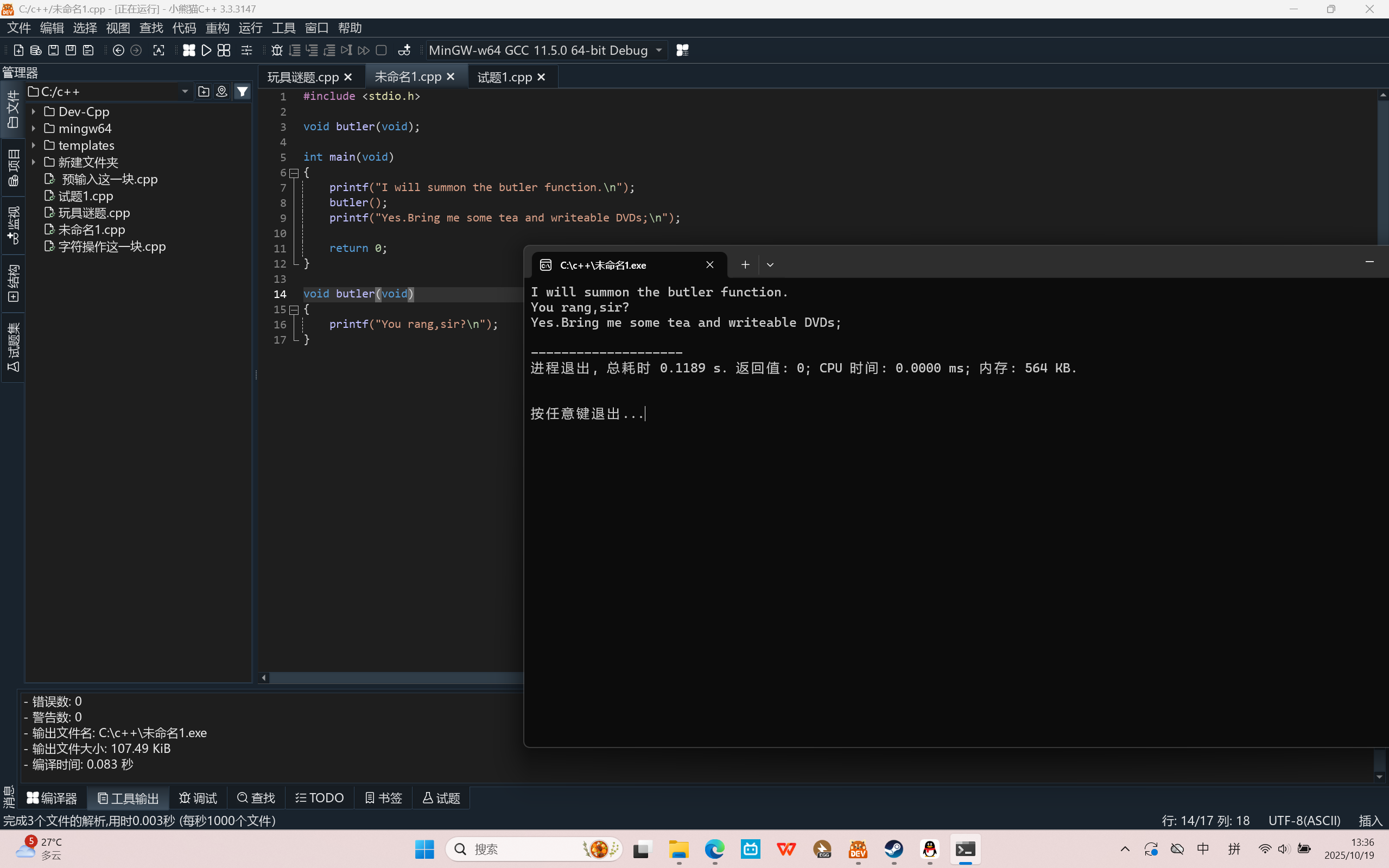The image size is (1389, 868).
Task: Collapse the butler function fold marker
Action: pyautogui.click(x=294, y=310)
